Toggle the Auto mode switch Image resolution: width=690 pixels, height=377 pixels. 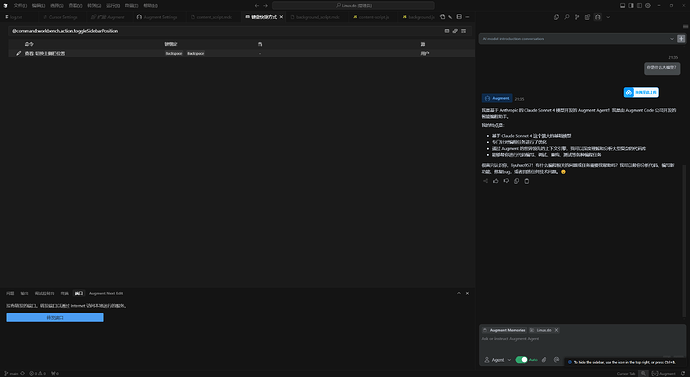(x=521, y=360)
